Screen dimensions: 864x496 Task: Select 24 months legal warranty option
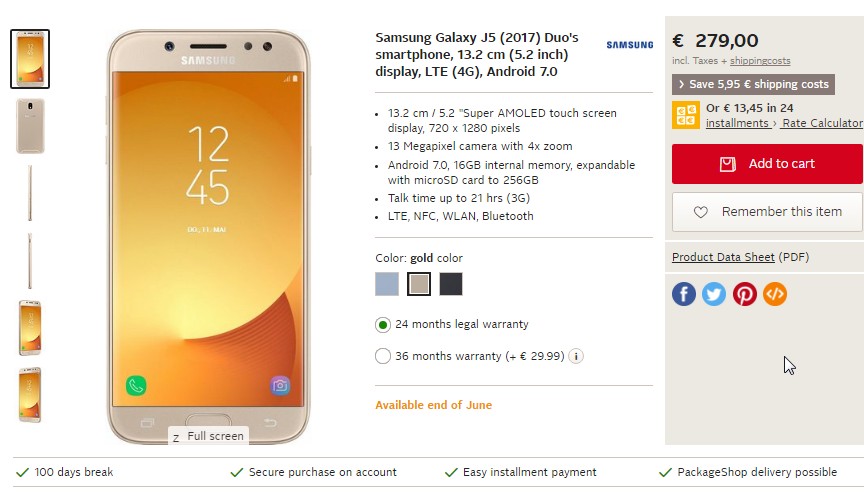pos(382,325)
